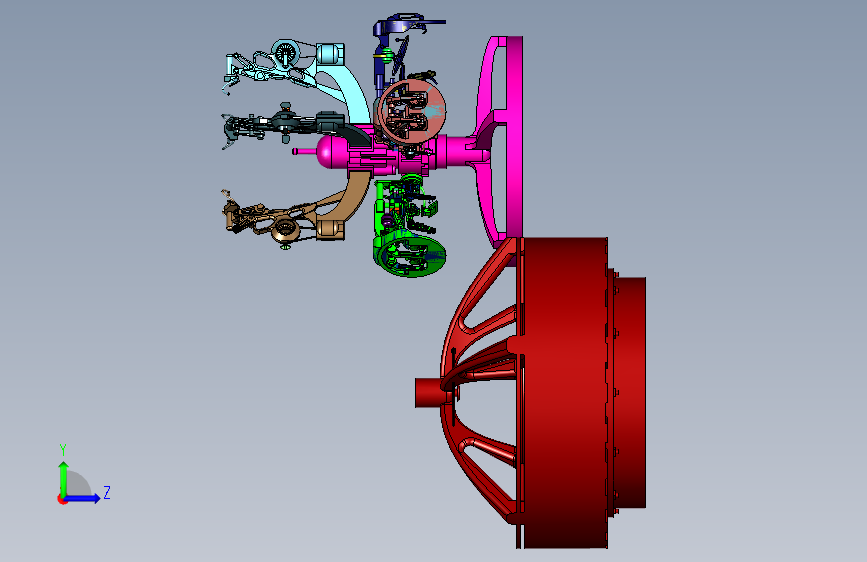Select the red spoked conical frame
The height and width of the screenshot is (562, 867).
(481, 382)
